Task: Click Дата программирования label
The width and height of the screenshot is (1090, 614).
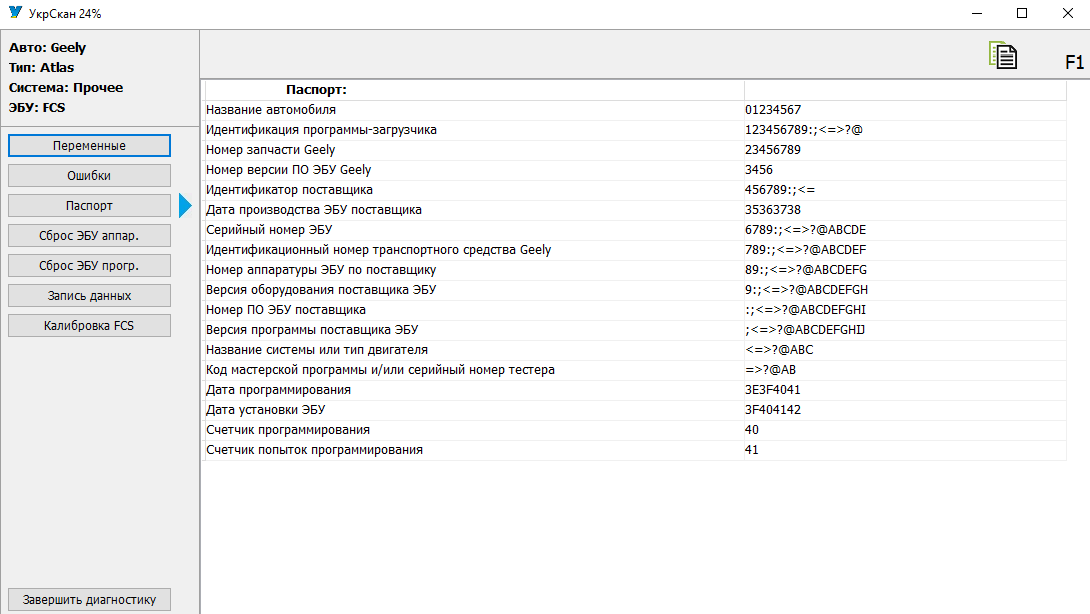Action: pos(278,390)
